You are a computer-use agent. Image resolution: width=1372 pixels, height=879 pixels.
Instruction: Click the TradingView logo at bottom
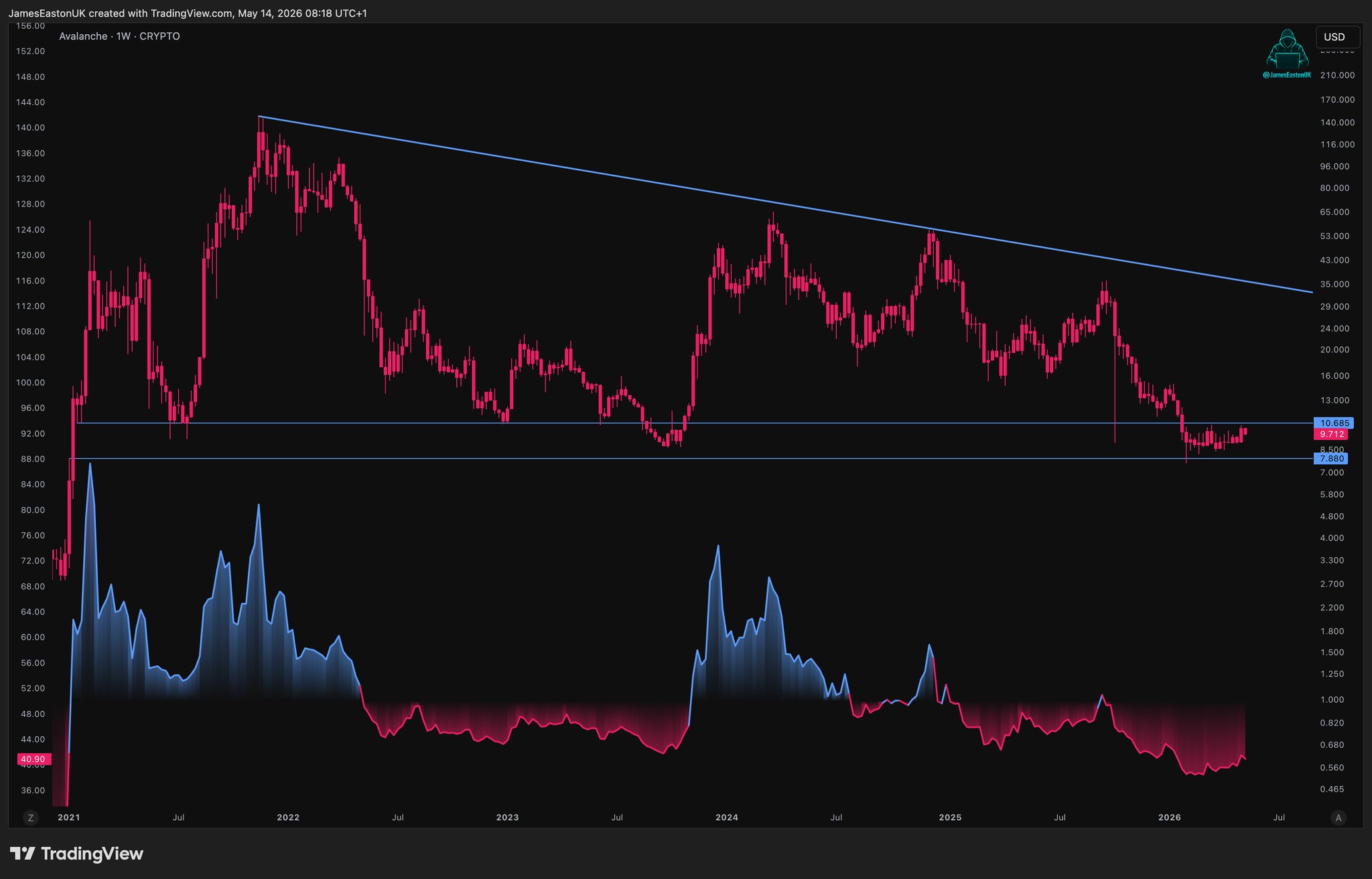point(76,854)
